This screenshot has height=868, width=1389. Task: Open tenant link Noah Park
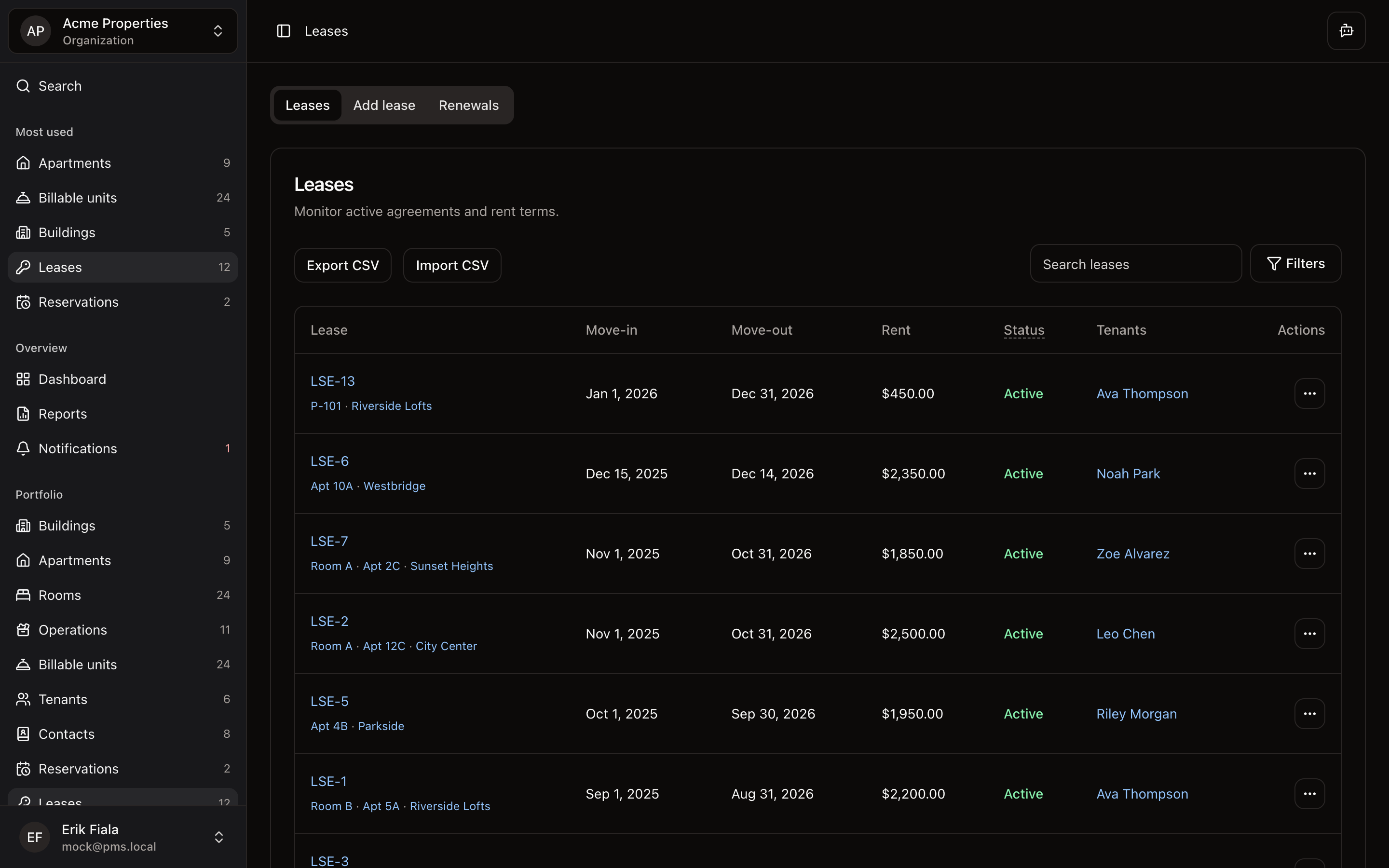click(x=1128, y=474)
